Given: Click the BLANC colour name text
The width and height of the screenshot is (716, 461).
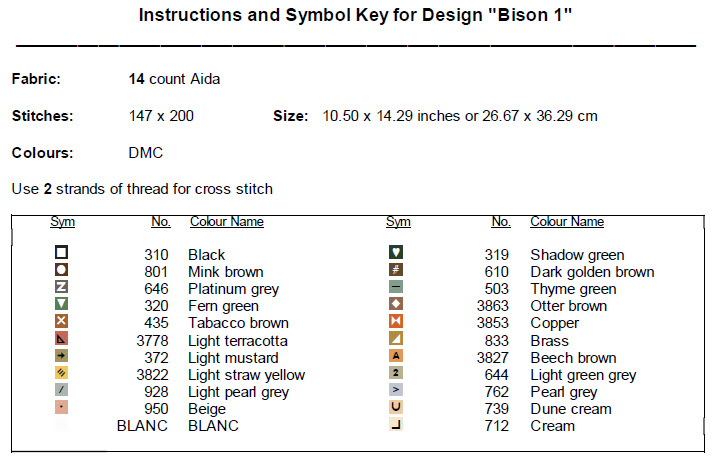Looking at the screenshot, I should point(213,426).
